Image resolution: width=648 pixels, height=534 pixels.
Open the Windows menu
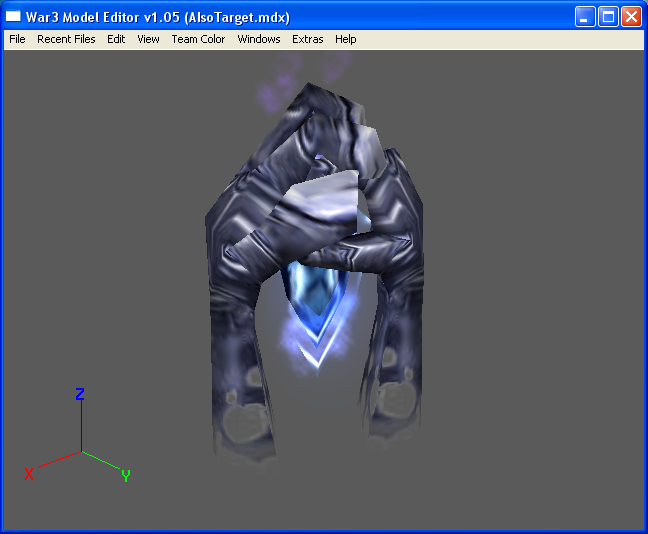259,39
